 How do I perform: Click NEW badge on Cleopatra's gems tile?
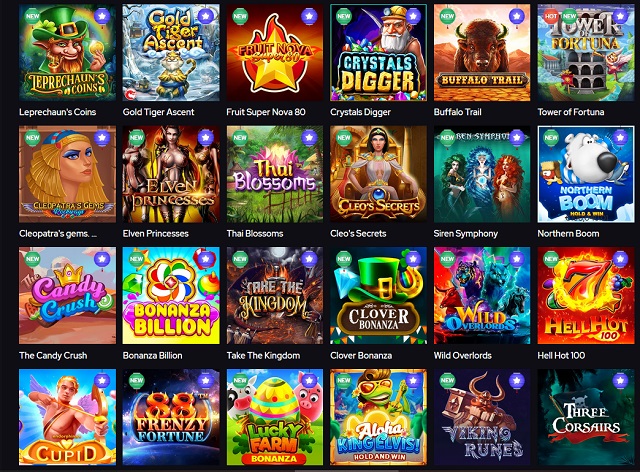point(32,138)
